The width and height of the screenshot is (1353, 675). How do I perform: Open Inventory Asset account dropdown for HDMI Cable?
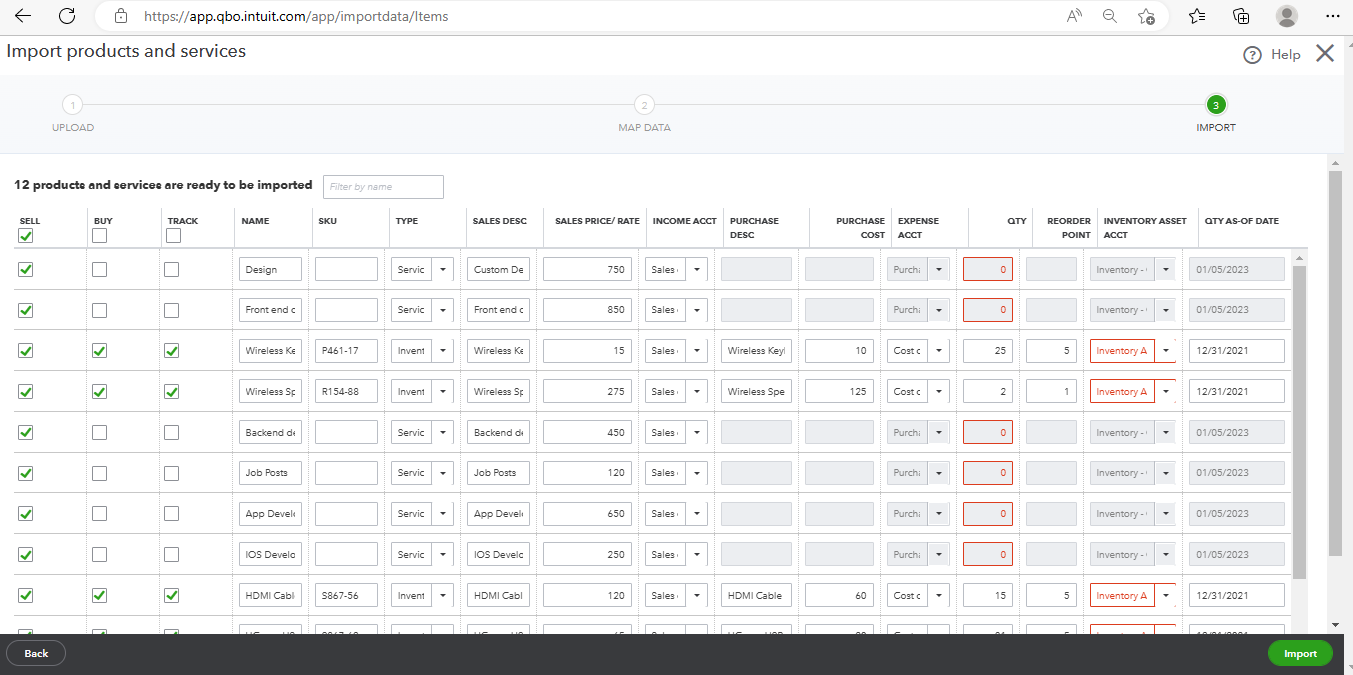(1165, 595)
